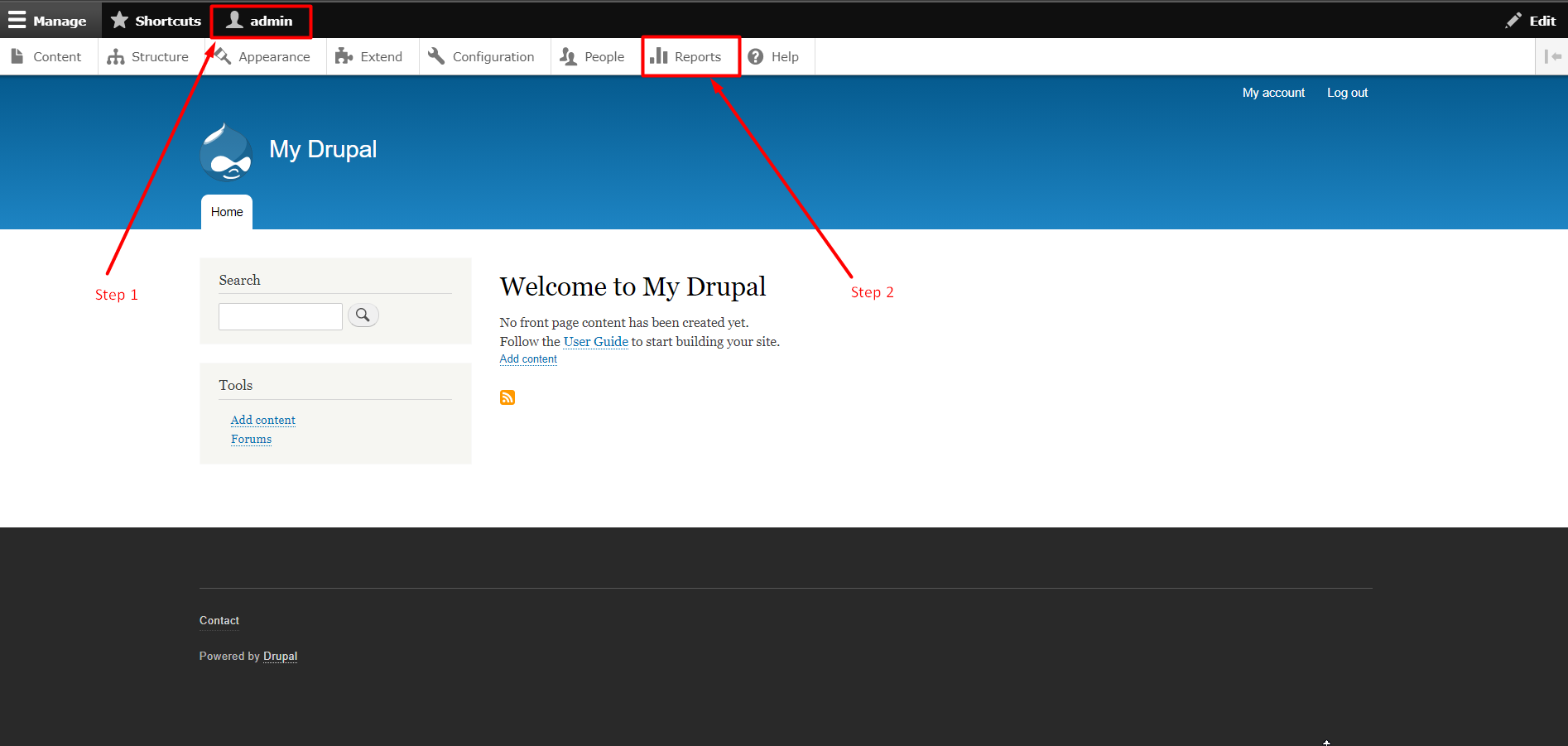Open the Forums link under Tools

click(251, 439)
